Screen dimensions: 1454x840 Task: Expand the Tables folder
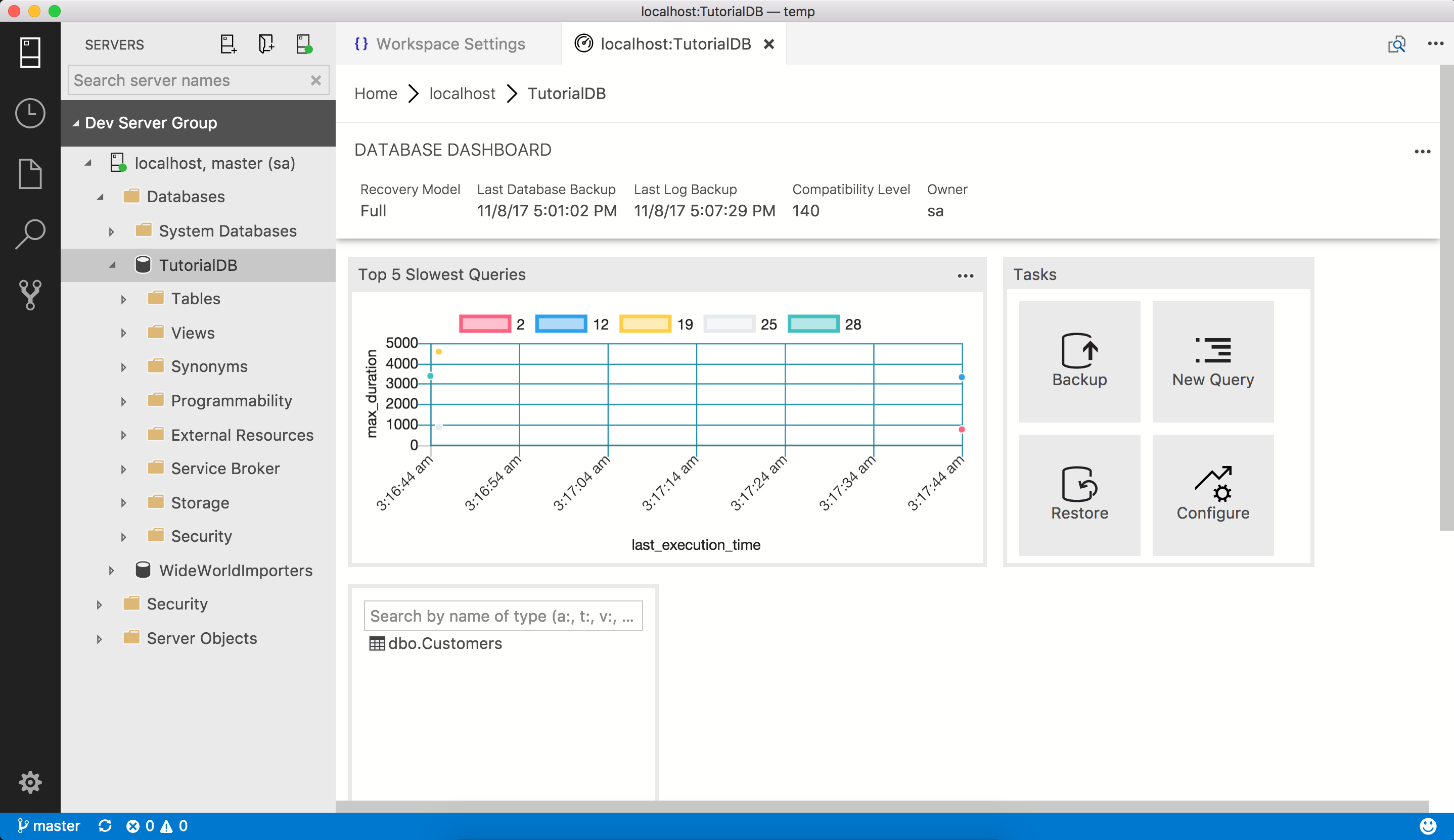tap(123, 299)
